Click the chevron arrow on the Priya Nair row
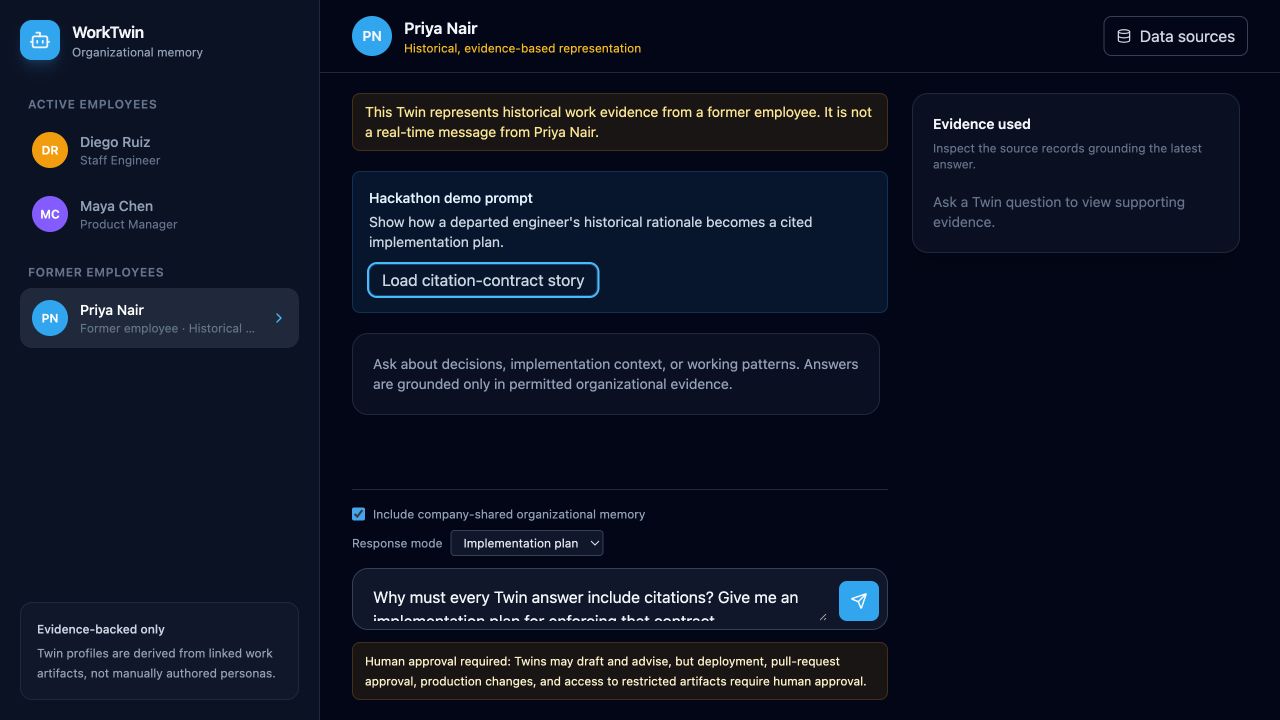This screenshot has width=1280, height=720. (279, 318)
